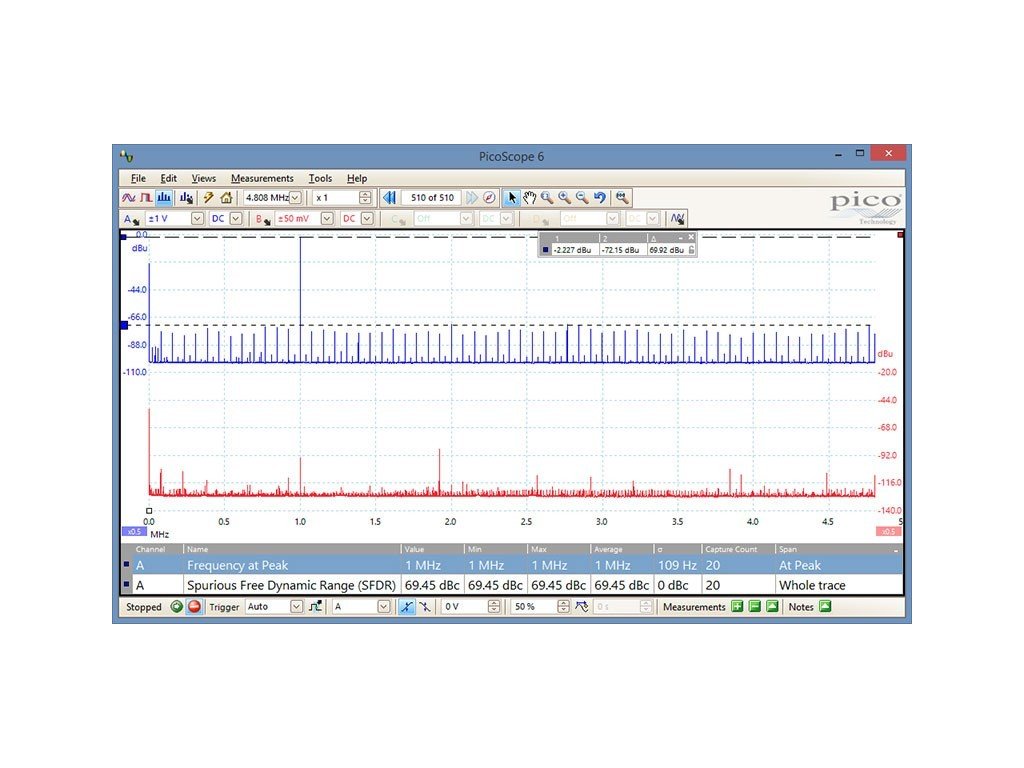Expand Channel A ±1 V range dropdown
Image resolution: width=1024 pixels, height=768 pixels.
pyautogui.click(x=197, y=219)
